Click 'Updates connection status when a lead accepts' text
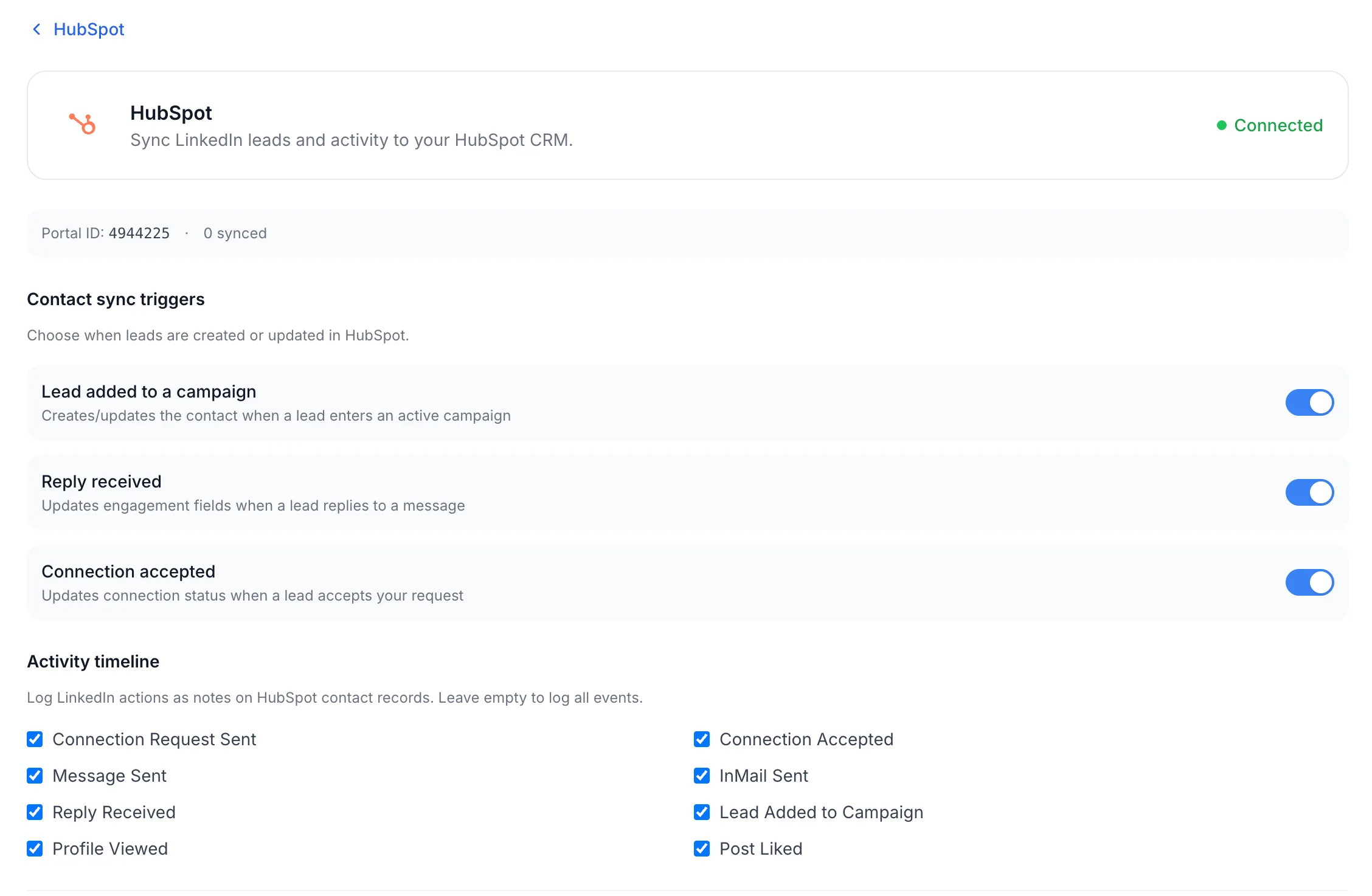The height and width of the screenshot is (896, 1372). [x=252, y=596]
